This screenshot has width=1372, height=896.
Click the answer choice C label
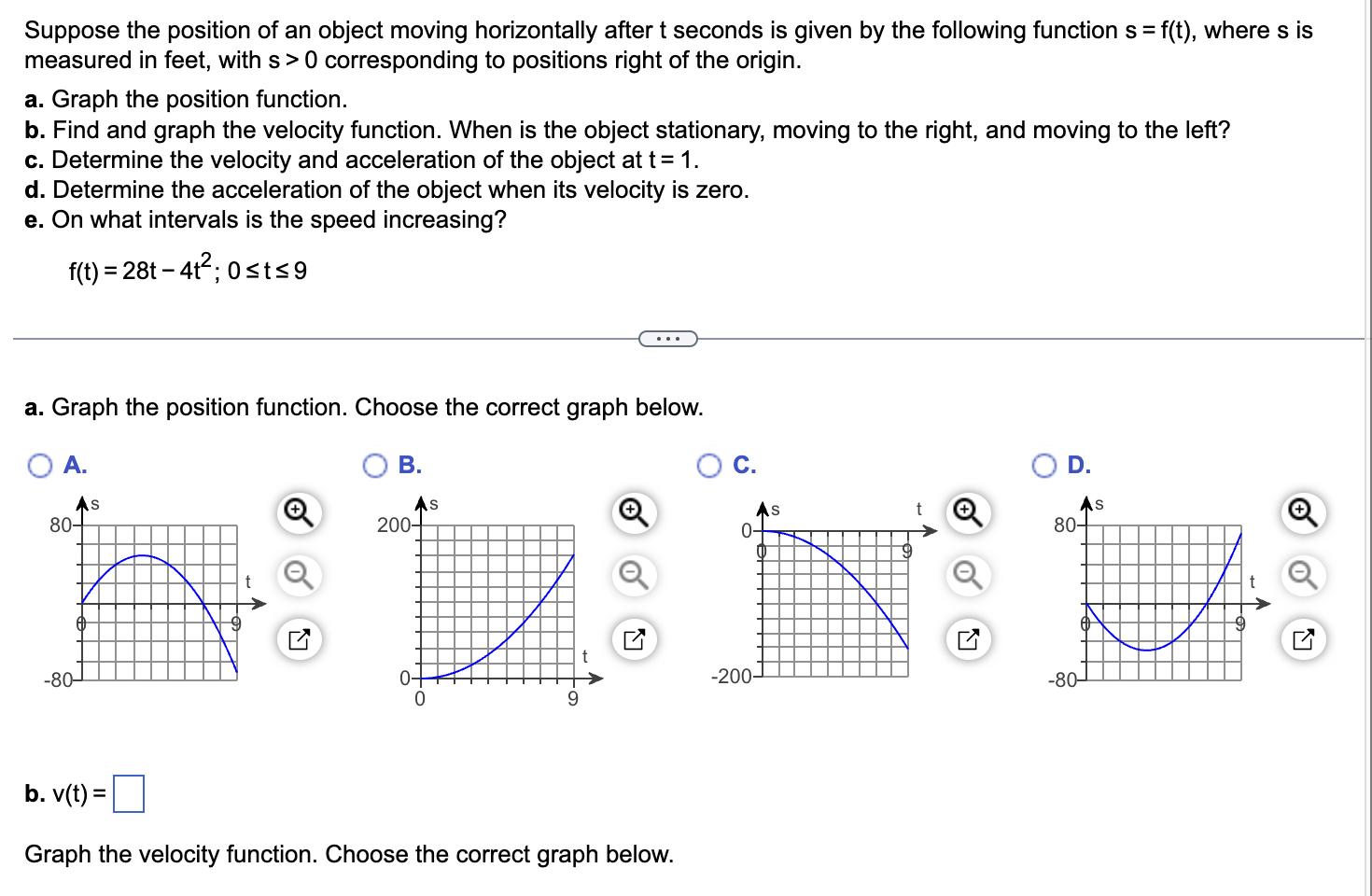click(x=743, y=465)
